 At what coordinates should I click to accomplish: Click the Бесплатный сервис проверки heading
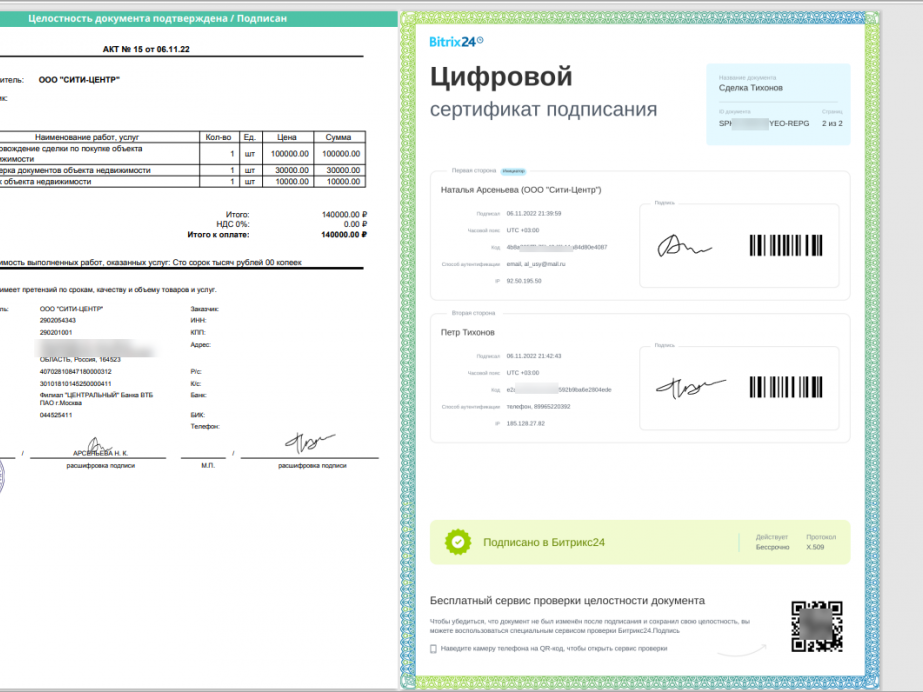point(567,601)
